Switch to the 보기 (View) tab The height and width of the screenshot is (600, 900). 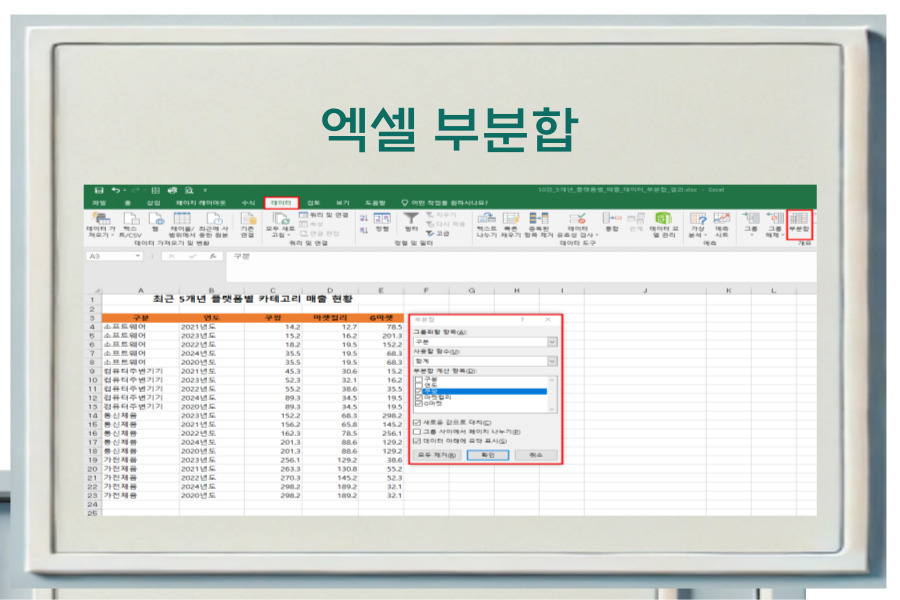[343, 203]
